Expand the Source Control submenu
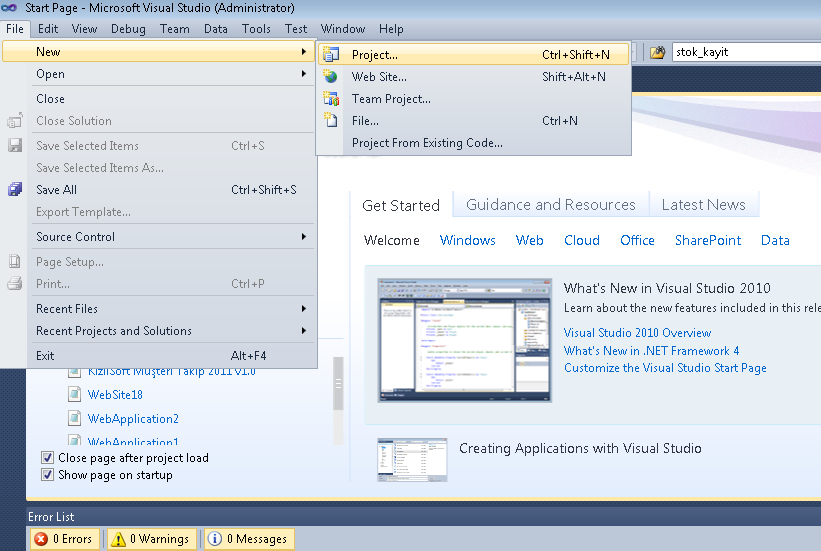The image size is (821, 551). (159, 237)
